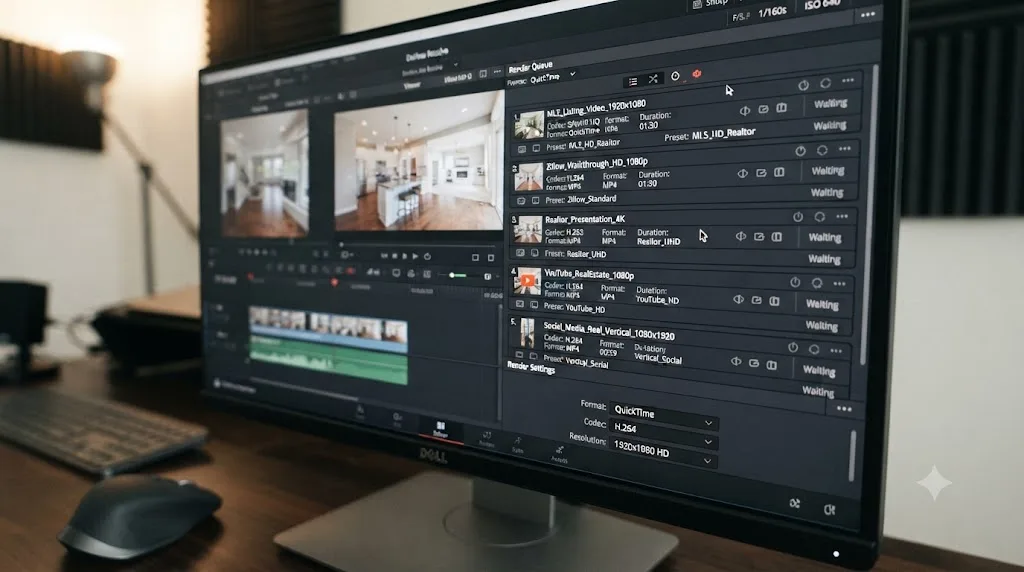
Task: Click edit icon on YouTube_RealEstate job row
Action: 756,300
